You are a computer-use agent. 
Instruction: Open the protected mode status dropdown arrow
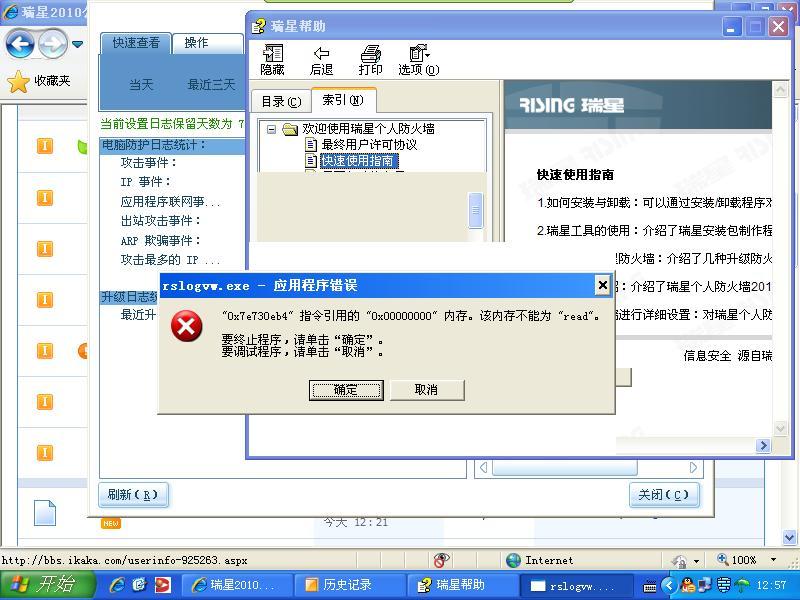(696, 561)
